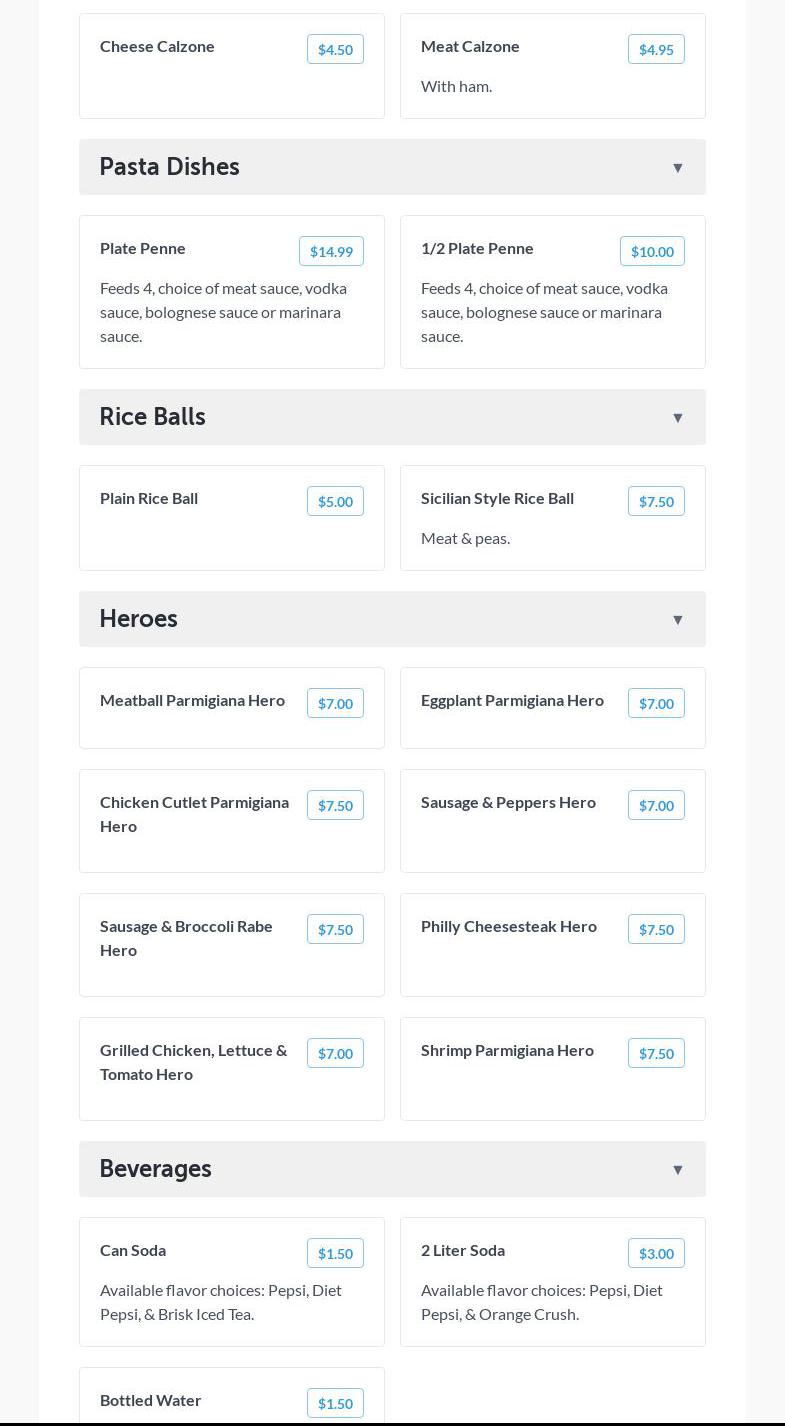Click the Can Soda $1.50 button
Screen dimensions: 785x1426
click(x=335, y=1253)
